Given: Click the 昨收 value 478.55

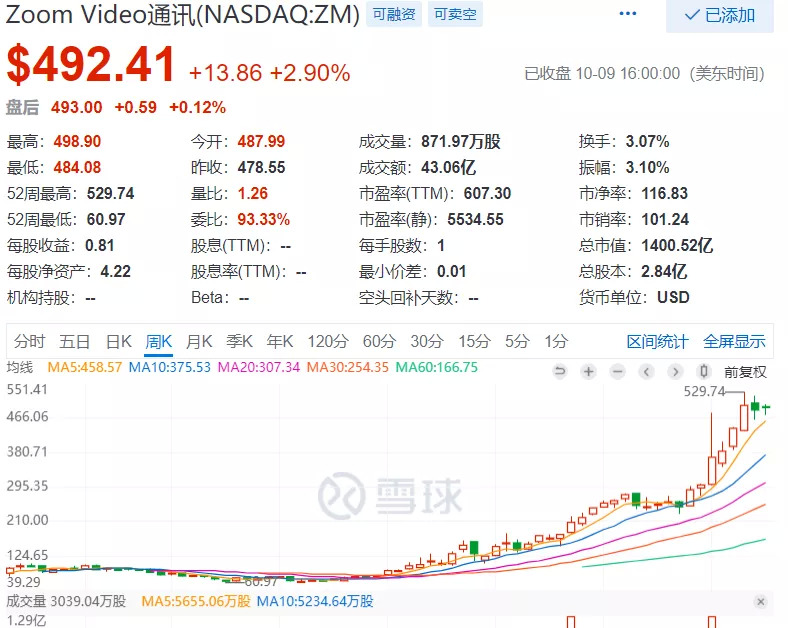Looking at the screenshot, I should point(261,167).
